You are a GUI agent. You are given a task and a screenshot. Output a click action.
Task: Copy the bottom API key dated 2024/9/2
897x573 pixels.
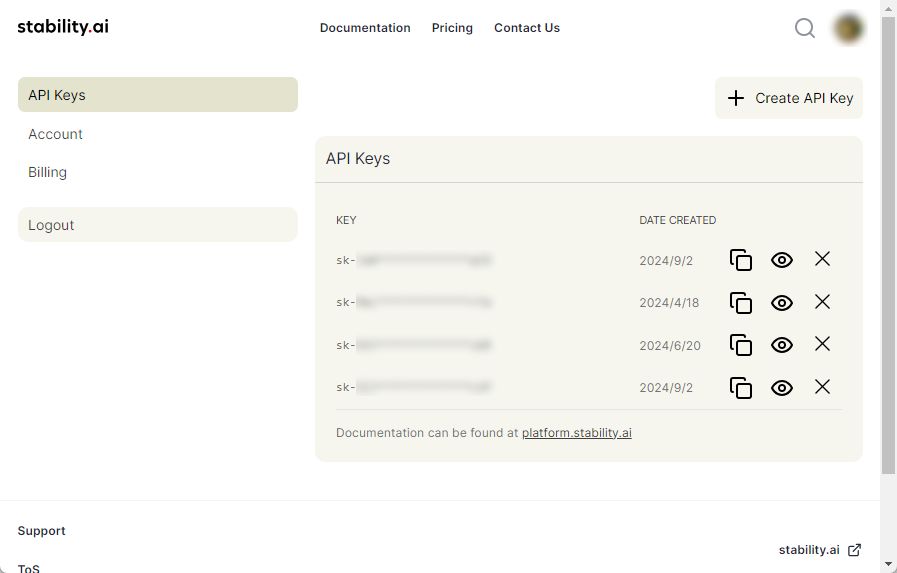(741, 388)
